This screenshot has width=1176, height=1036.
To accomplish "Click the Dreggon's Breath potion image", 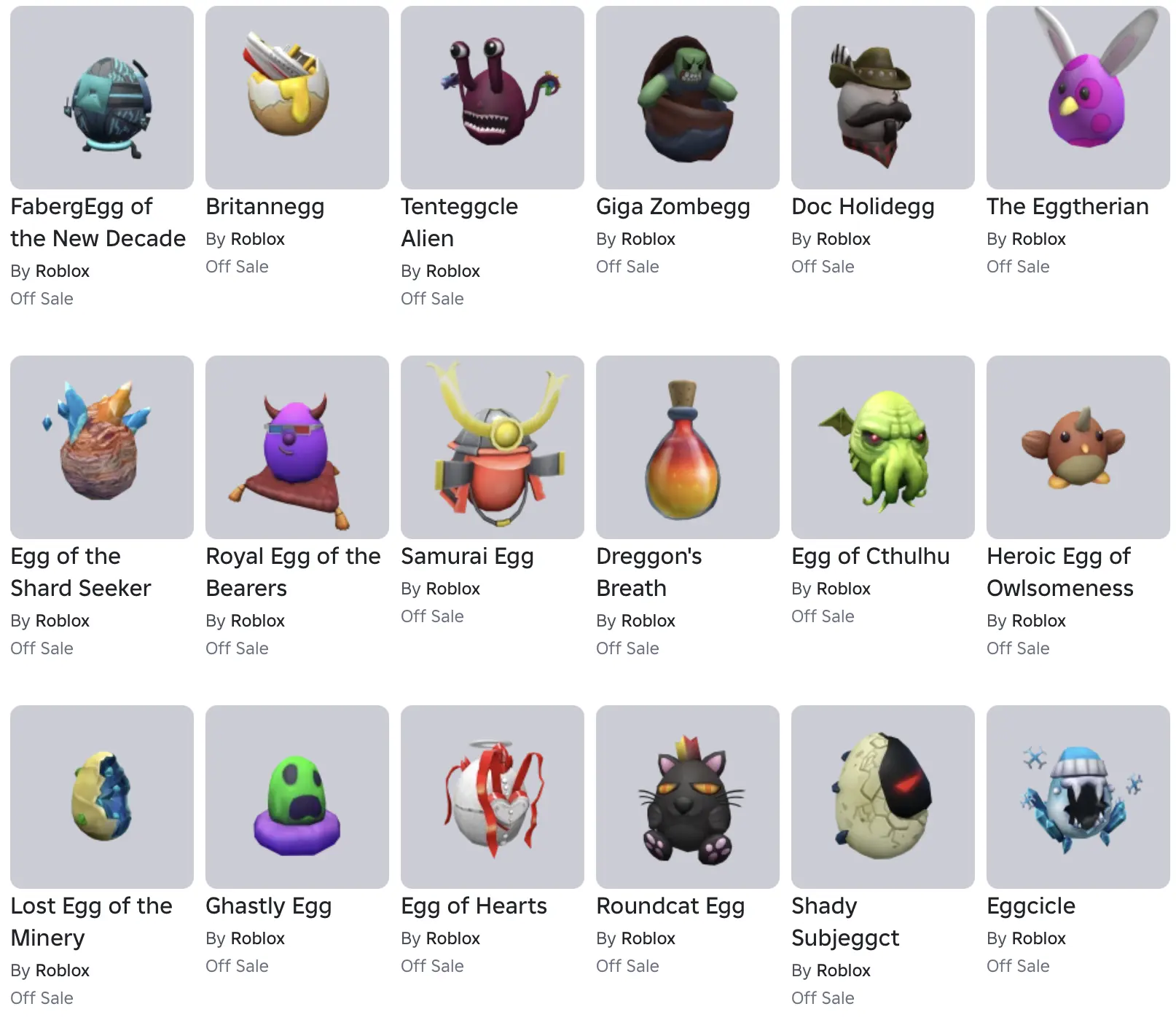I will pyautogui.click(x=688, y=447).
